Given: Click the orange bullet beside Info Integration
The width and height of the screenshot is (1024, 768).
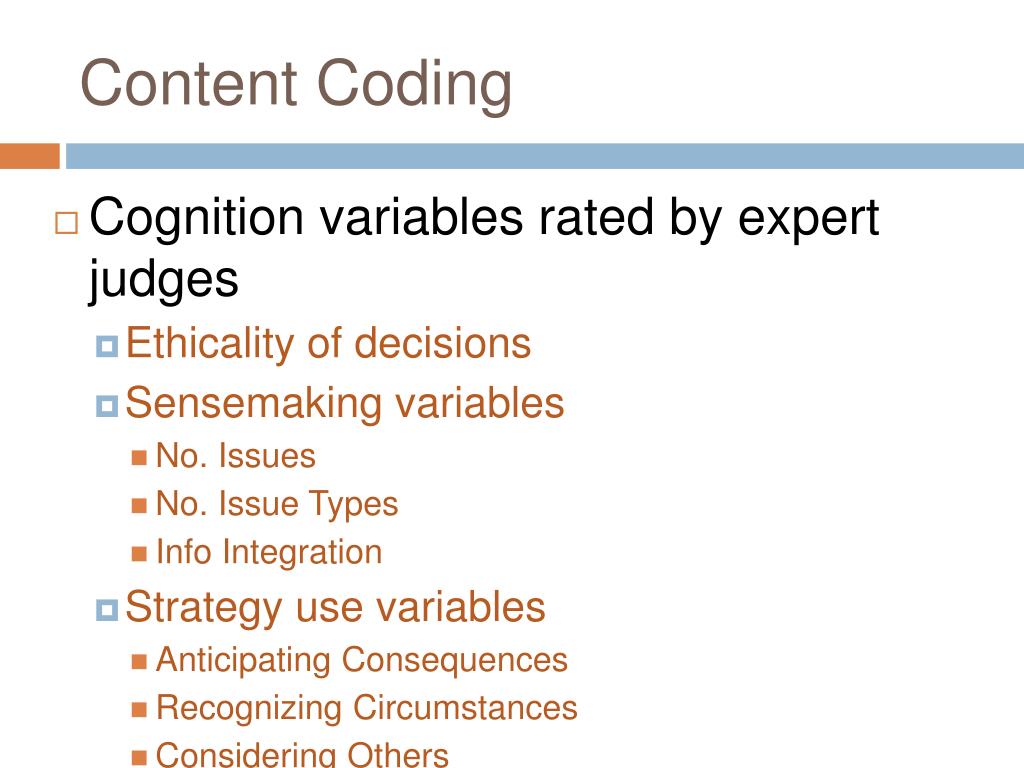Looking at the screenshot, I should pyautogui.click(x=139, y=553).
